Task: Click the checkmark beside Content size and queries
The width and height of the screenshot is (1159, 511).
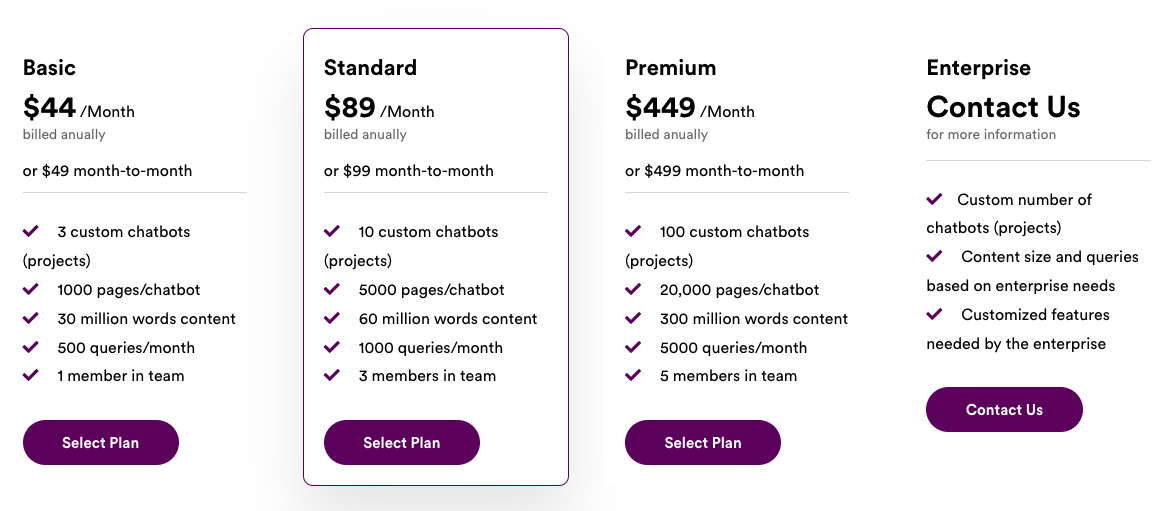Action: pos(935,256)
